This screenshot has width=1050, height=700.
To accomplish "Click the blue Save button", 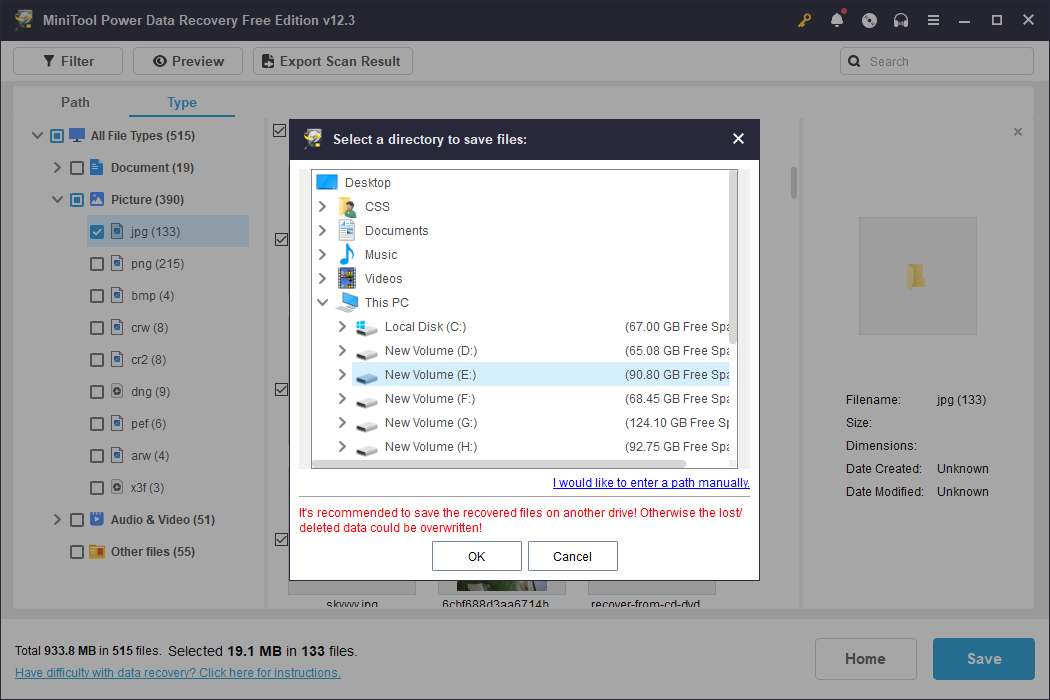I will click(x=984, y=658).
